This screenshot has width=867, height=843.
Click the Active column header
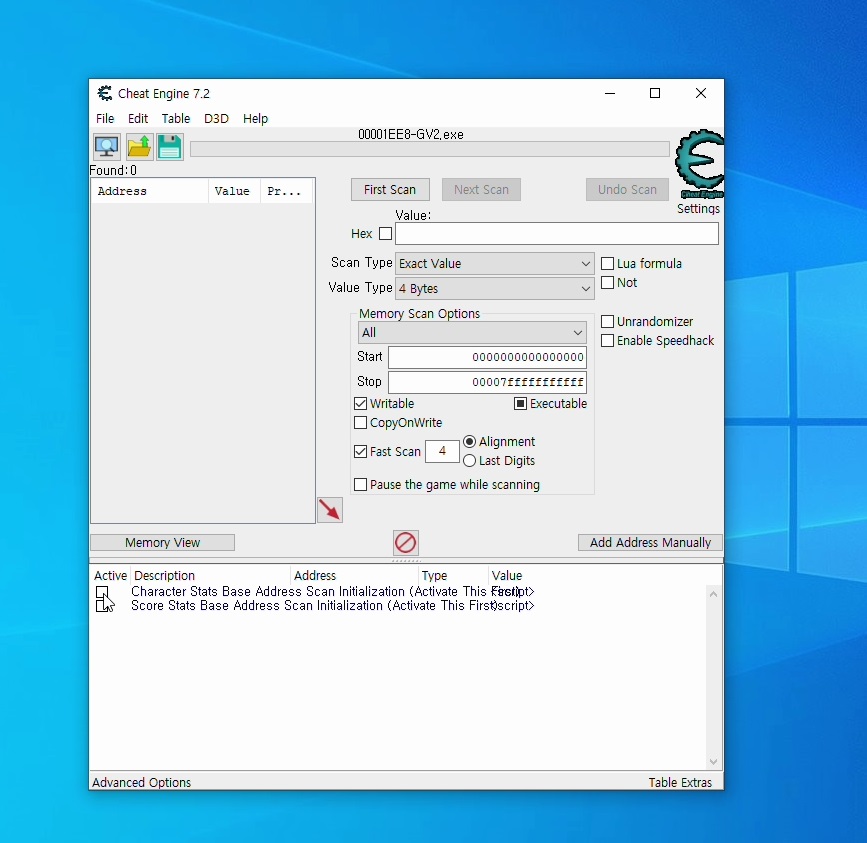[x=110, y=575]
